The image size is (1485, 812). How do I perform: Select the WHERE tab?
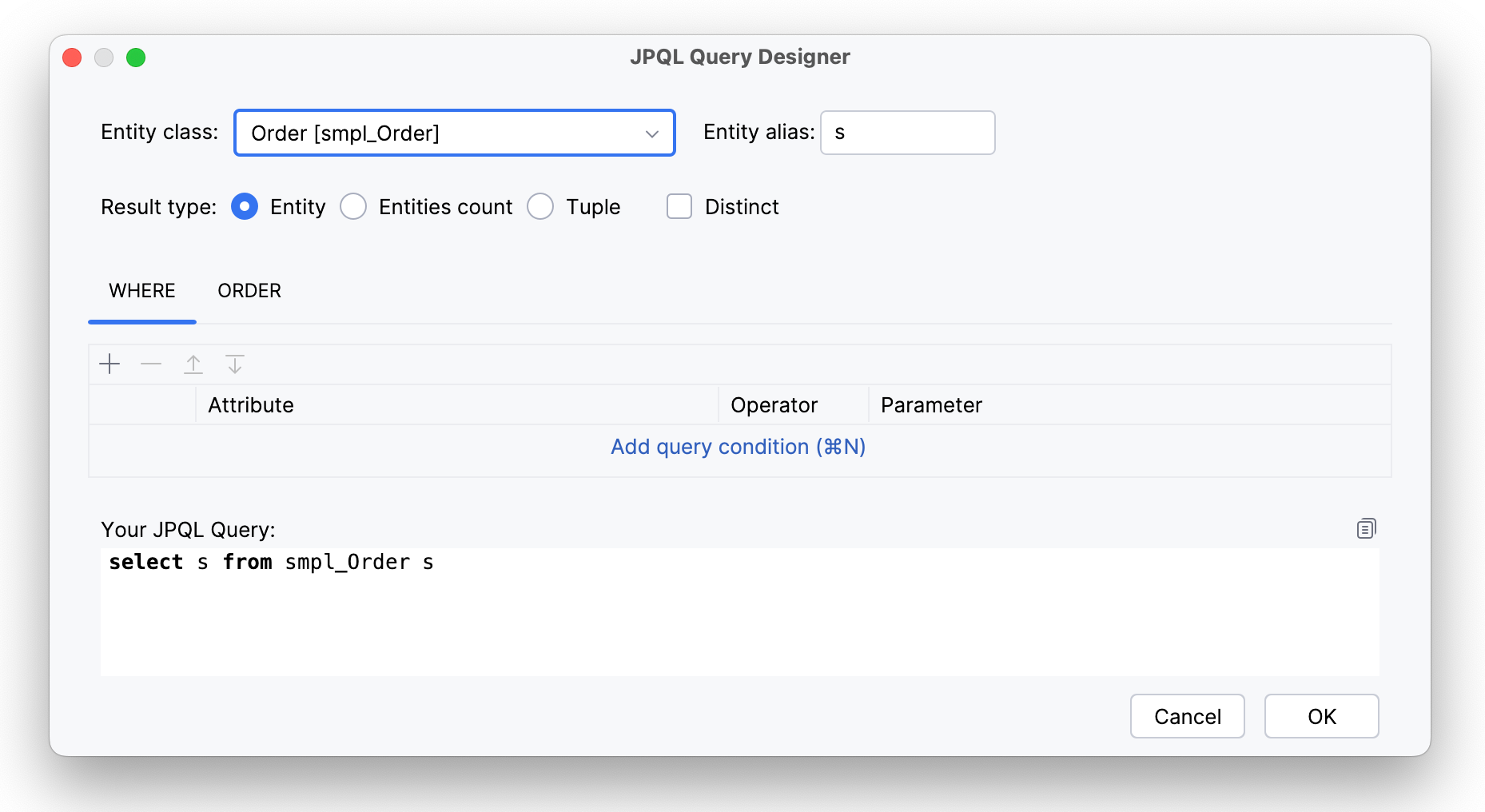(142, 291)
